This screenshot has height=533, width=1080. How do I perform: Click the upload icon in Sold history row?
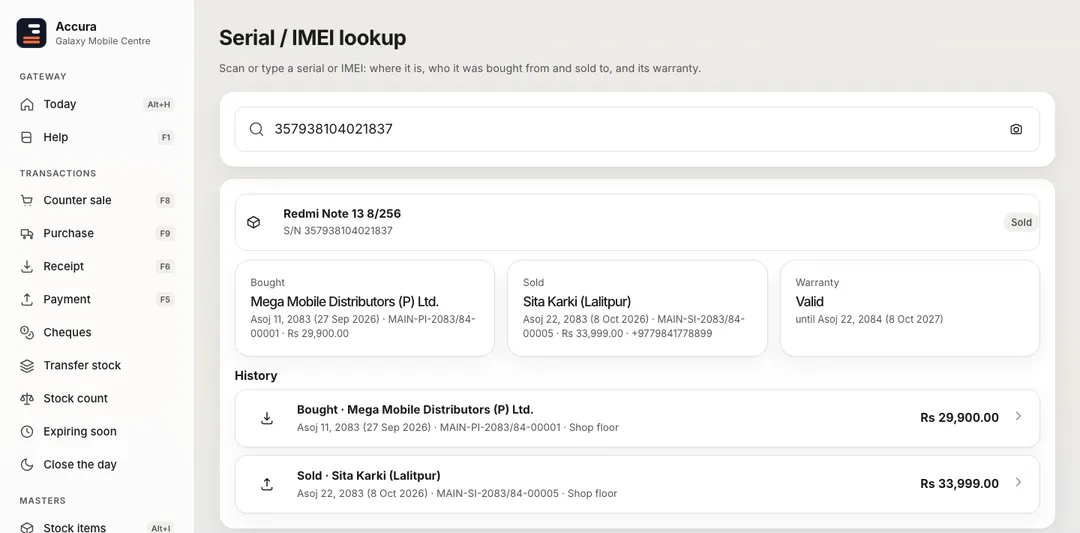pyautogui.click(x=267, y=485)
